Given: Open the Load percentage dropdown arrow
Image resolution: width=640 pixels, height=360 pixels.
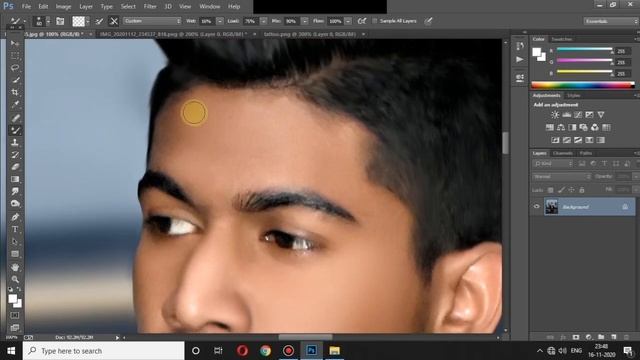Looking at the screenshot, I should click(x=263, y=21).
